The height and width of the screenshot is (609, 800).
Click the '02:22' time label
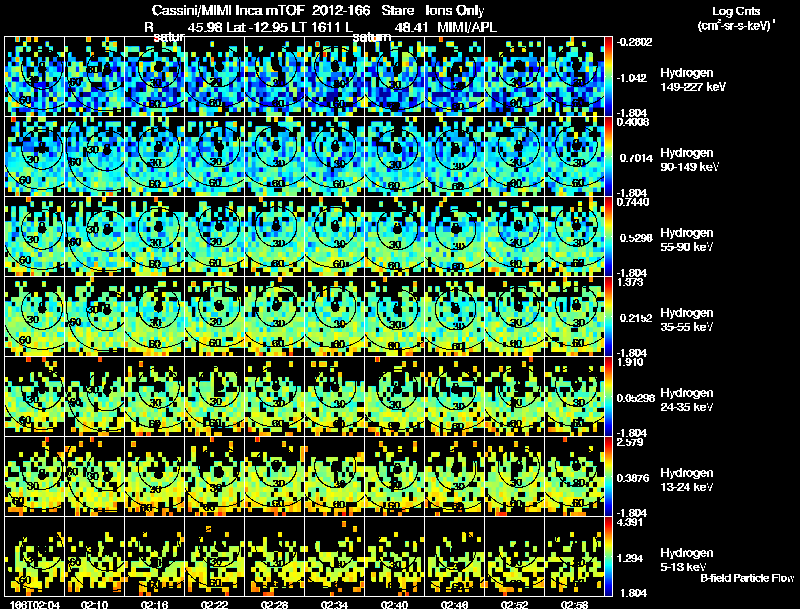click(214, 604)
